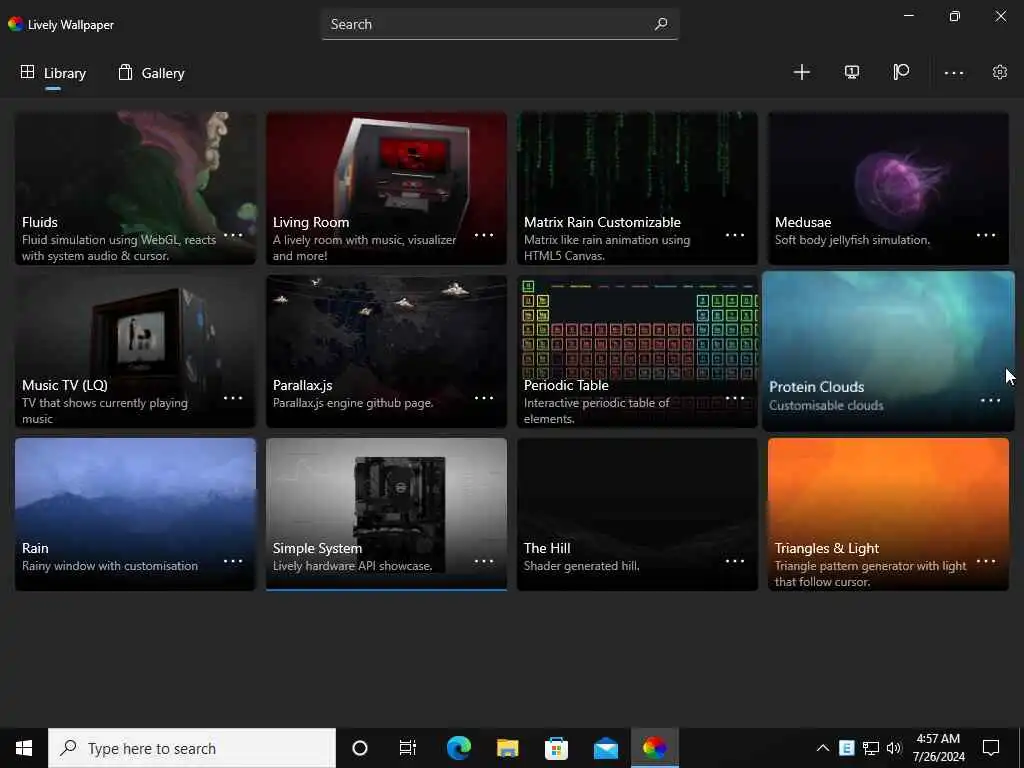Open the active wallpapers monitor icon

(852, 72)
